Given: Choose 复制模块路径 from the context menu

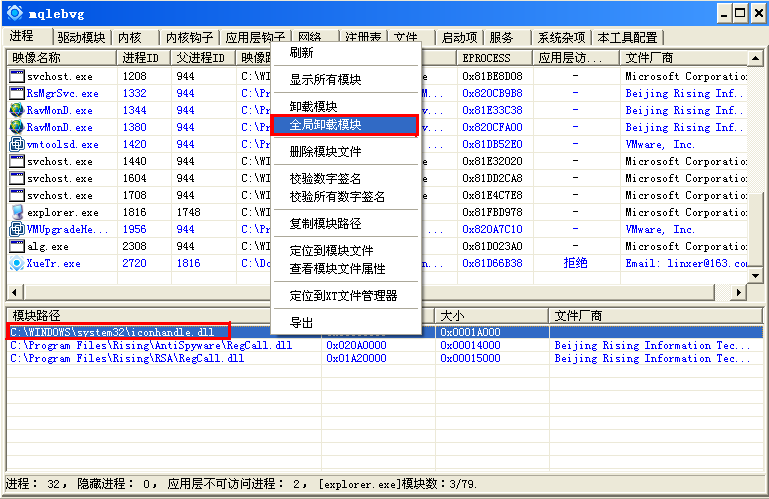Looking at the screenshot, I should pos(325,224).
